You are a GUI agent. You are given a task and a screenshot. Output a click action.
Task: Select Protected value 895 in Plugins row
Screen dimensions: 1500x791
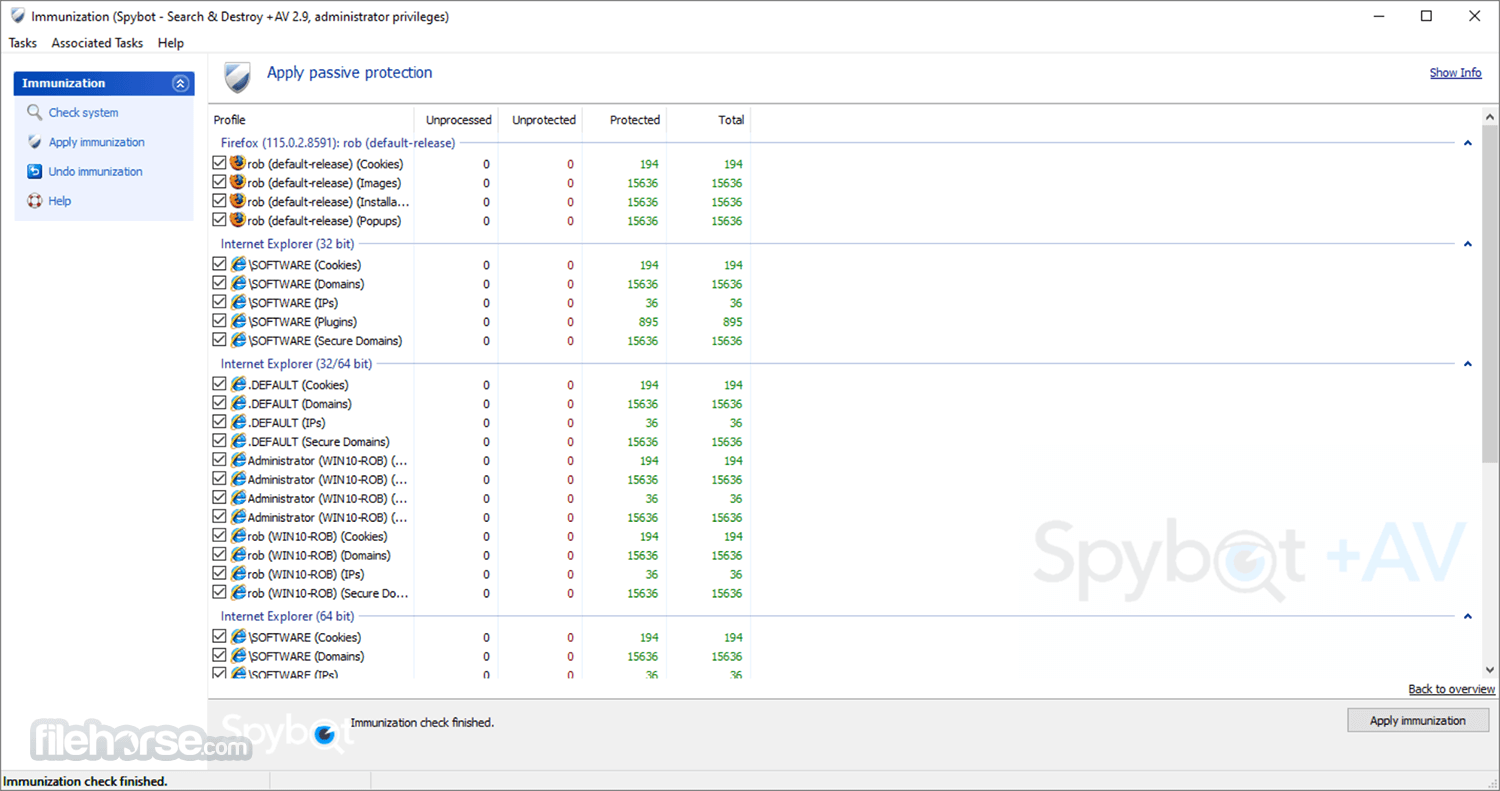click(648, 322)
